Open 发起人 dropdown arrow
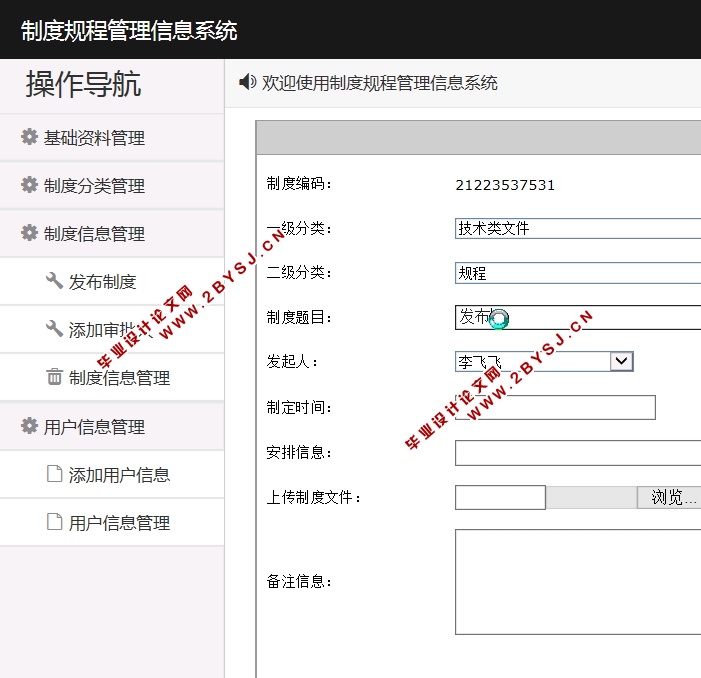The image size is (701, 678). point(621,361)
